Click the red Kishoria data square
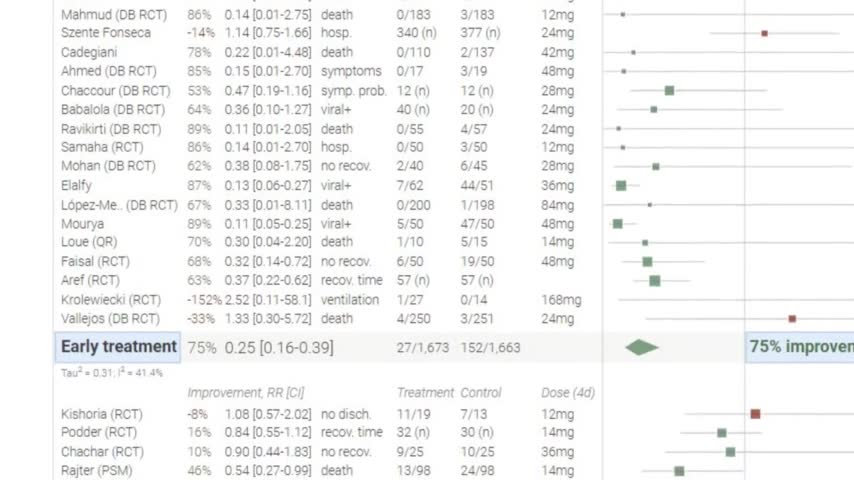 pos(755,414)
